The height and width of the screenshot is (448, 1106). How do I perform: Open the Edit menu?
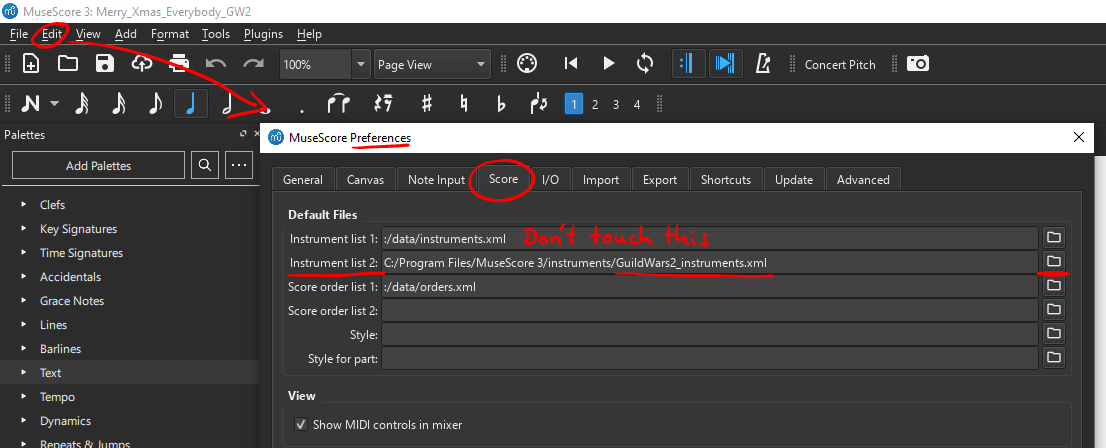[52, 34]
